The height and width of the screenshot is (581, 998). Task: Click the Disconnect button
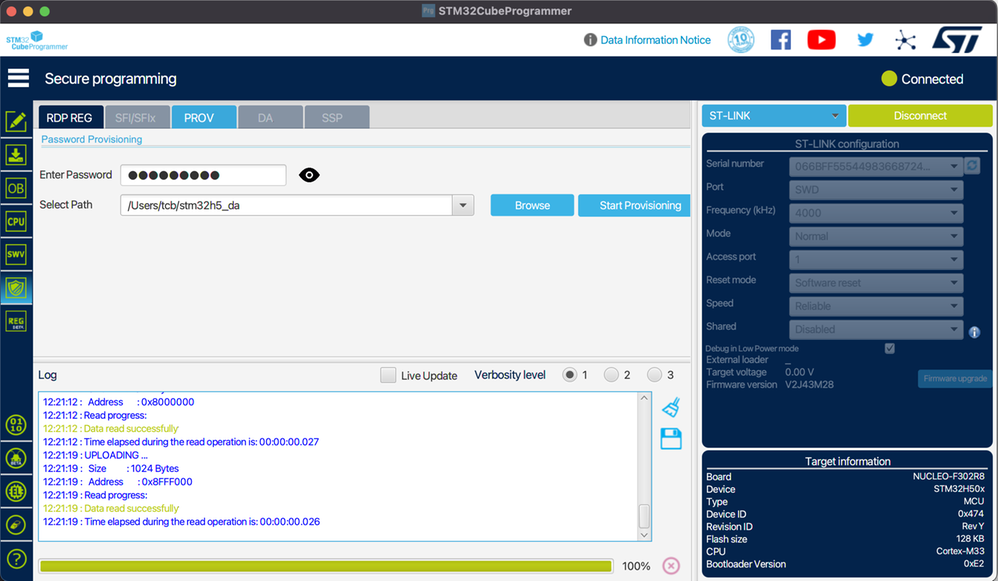[920, 116]
